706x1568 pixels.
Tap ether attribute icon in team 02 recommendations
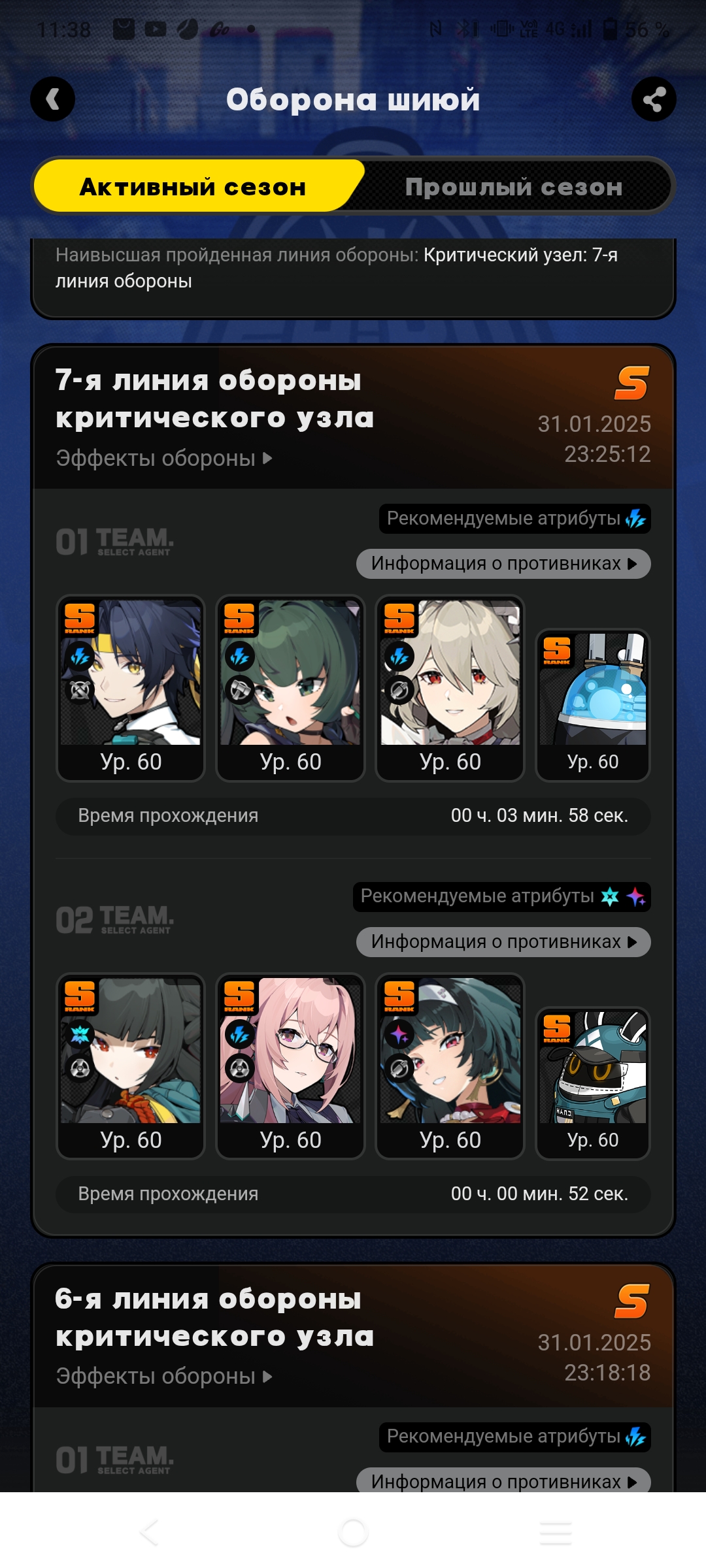tap(636, 896)
